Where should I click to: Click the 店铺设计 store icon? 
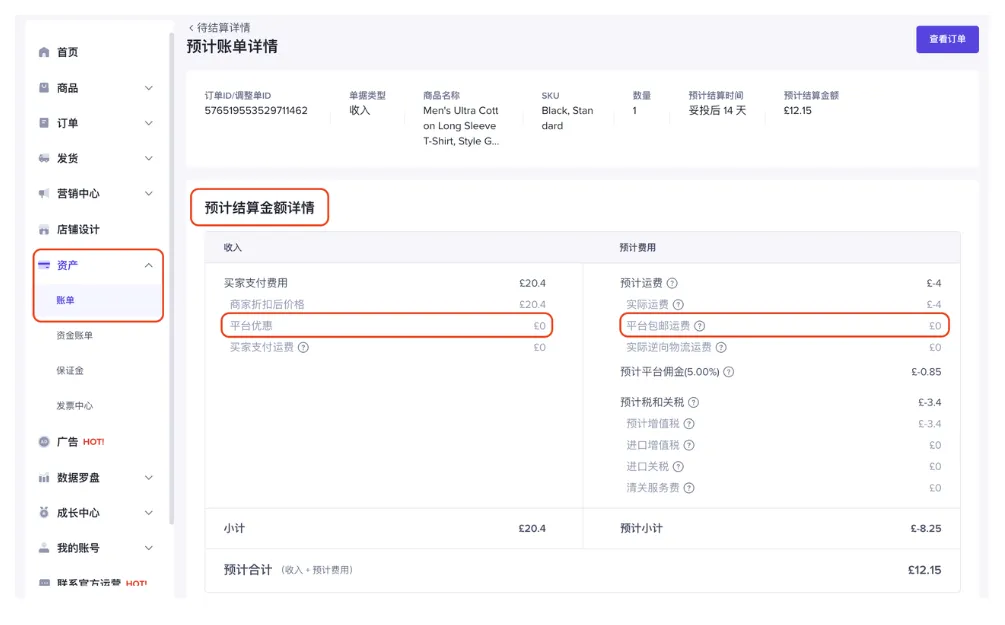[x=44, y=229]
